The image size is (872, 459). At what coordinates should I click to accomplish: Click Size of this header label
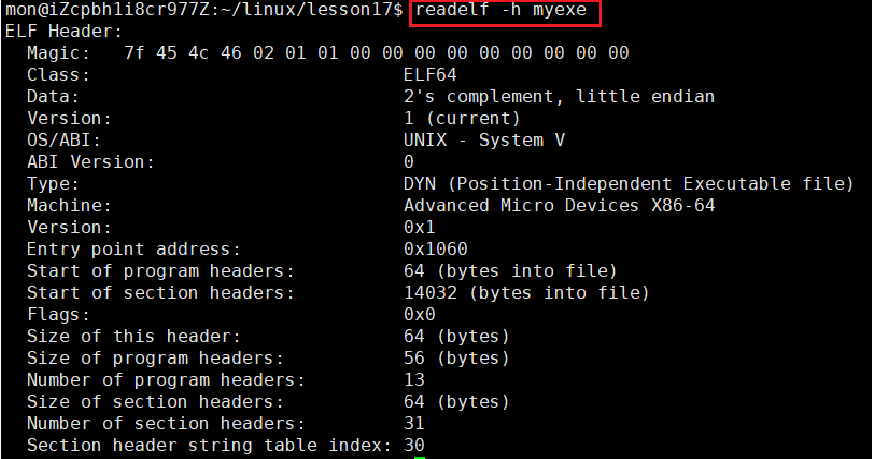tap(133, 336)
